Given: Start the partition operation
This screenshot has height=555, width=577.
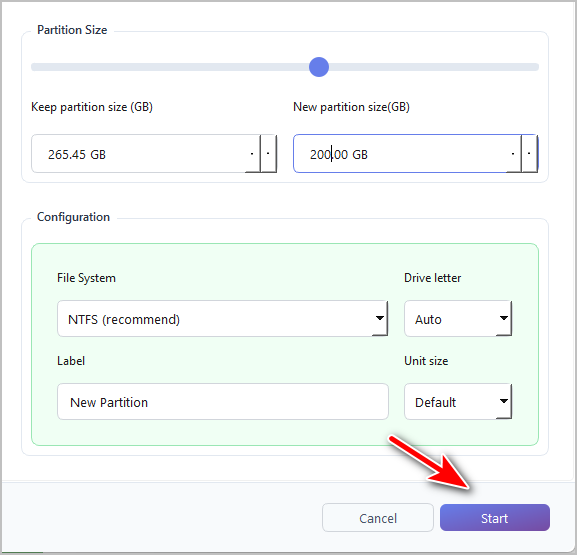Looking at the screenshot, I should pyautogui.click(x=495, y=518).
